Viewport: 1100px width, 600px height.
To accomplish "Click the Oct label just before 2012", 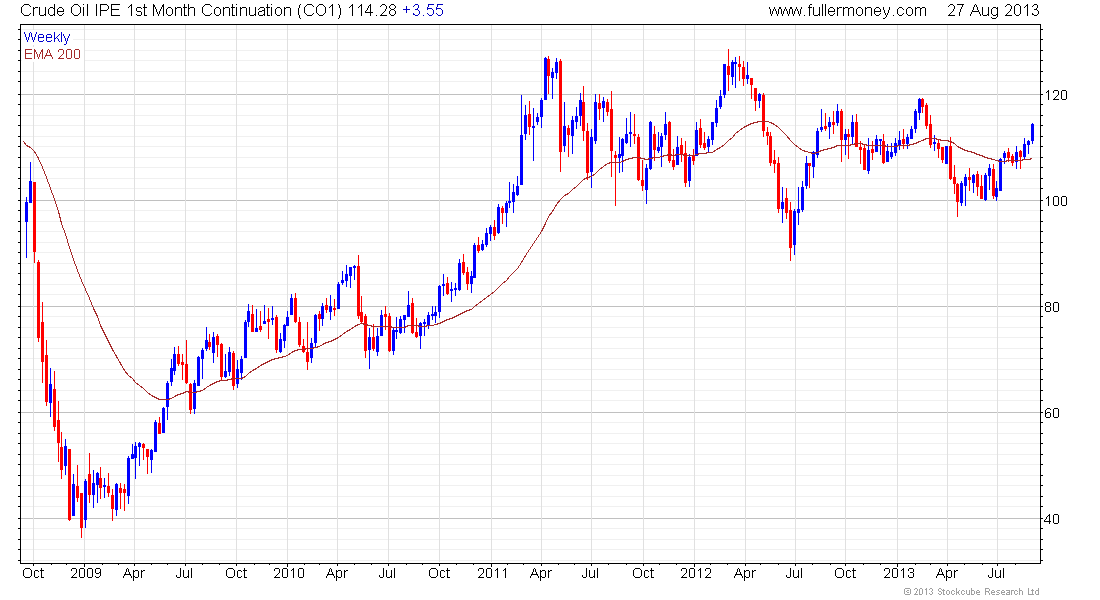I will (x=643, y=573).
